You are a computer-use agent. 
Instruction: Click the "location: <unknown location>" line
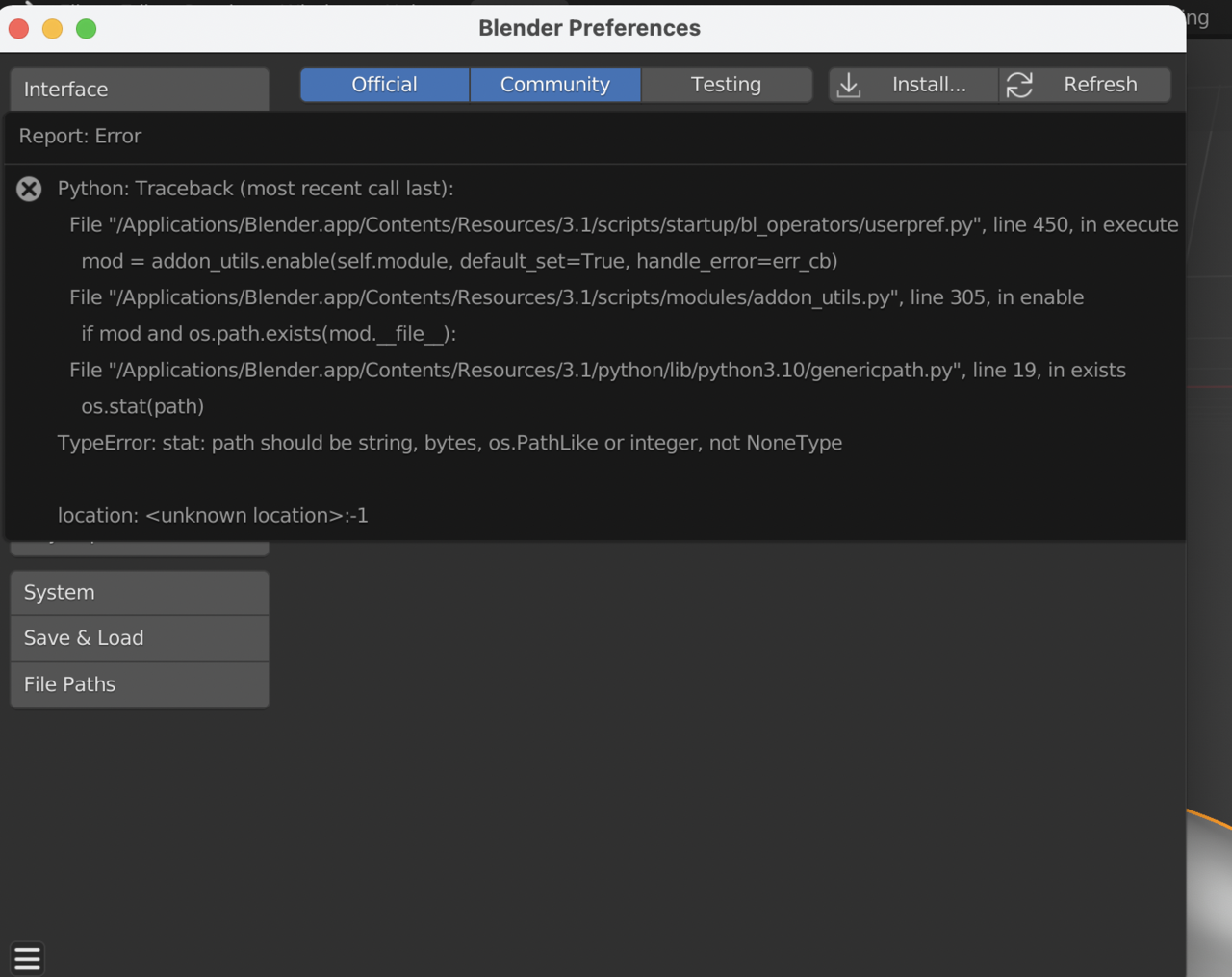213,515
